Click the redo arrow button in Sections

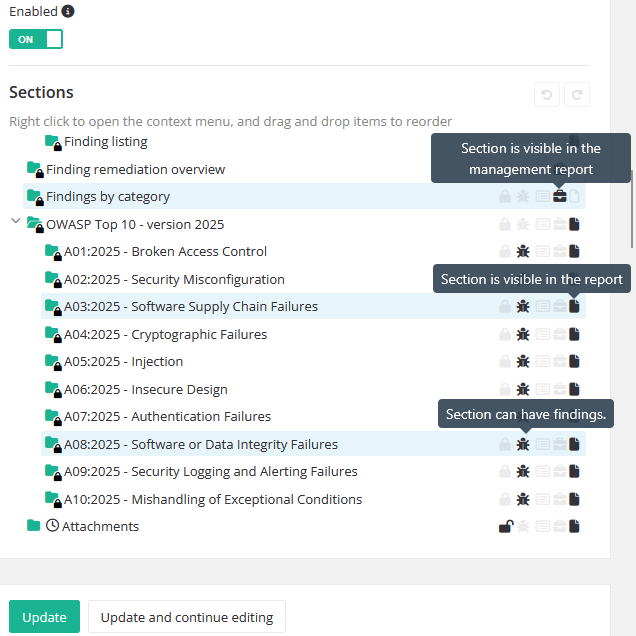click(x=576, y=96)
